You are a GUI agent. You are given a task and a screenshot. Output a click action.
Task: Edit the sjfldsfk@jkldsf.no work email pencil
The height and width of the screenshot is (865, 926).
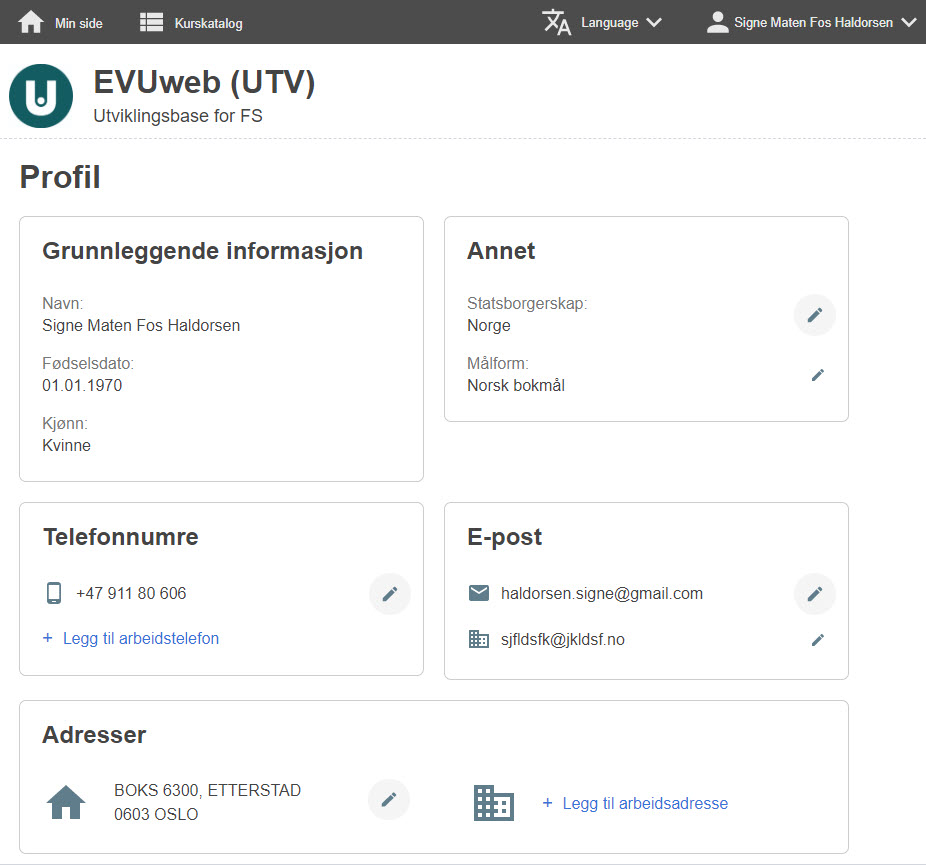coord(817,639)
